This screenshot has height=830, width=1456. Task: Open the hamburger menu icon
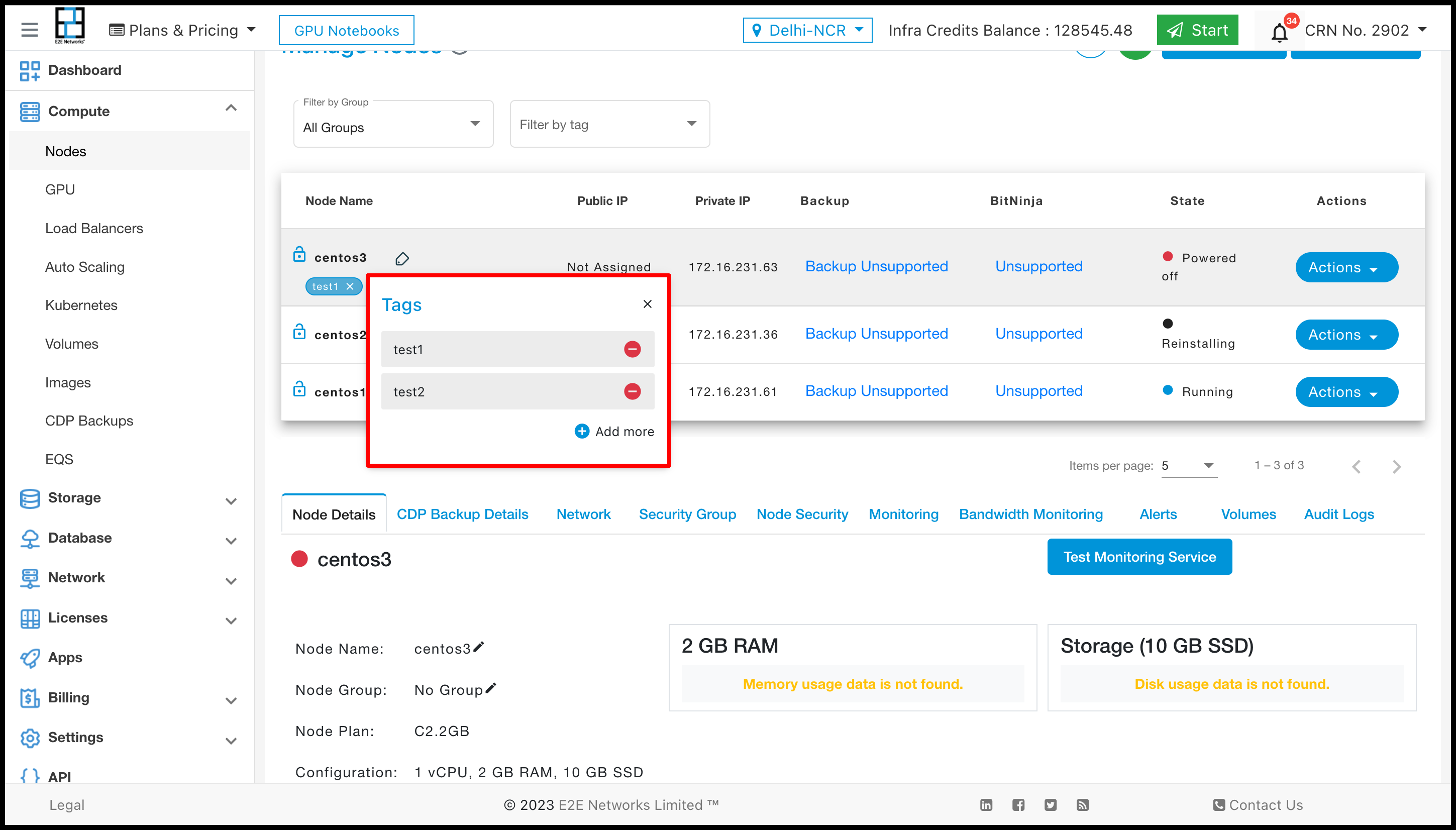pos(29,30)
